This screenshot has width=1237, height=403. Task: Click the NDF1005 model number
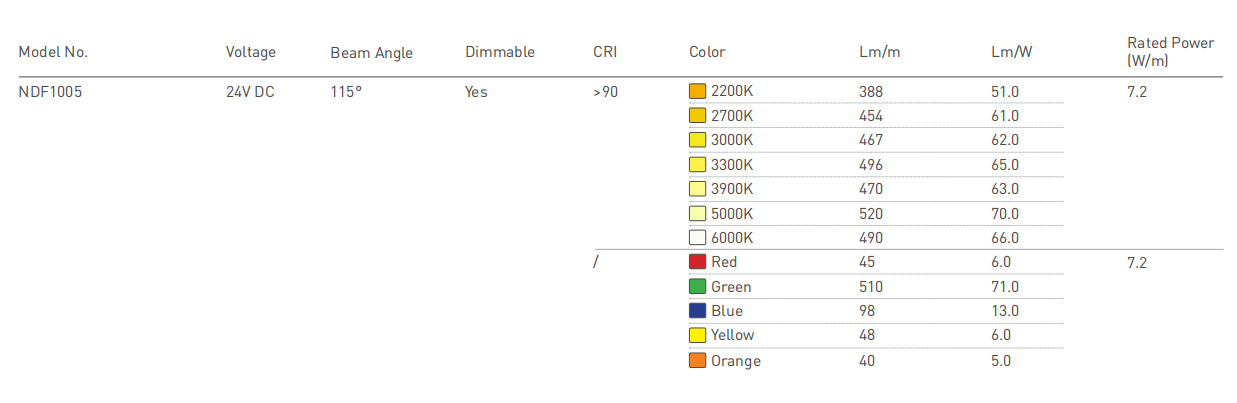tap(51, 91)
